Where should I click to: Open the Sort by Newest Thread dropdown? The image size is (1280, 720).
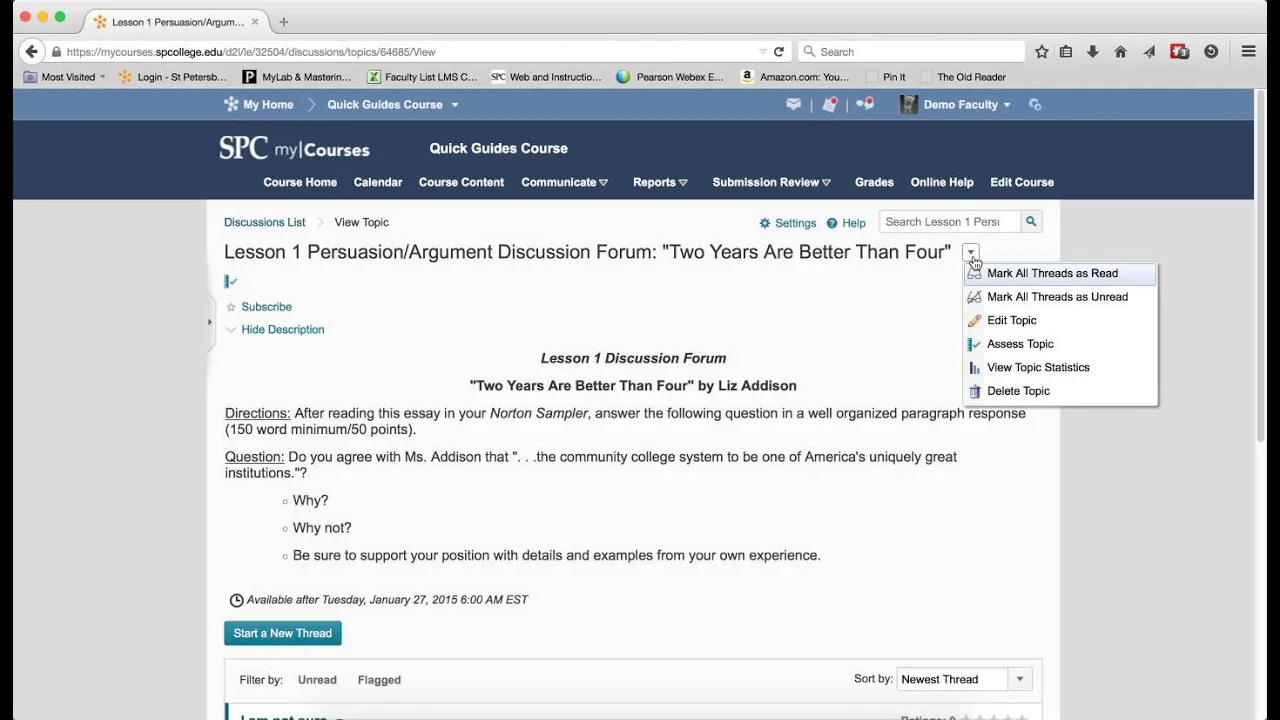click(x=962, y=680)
